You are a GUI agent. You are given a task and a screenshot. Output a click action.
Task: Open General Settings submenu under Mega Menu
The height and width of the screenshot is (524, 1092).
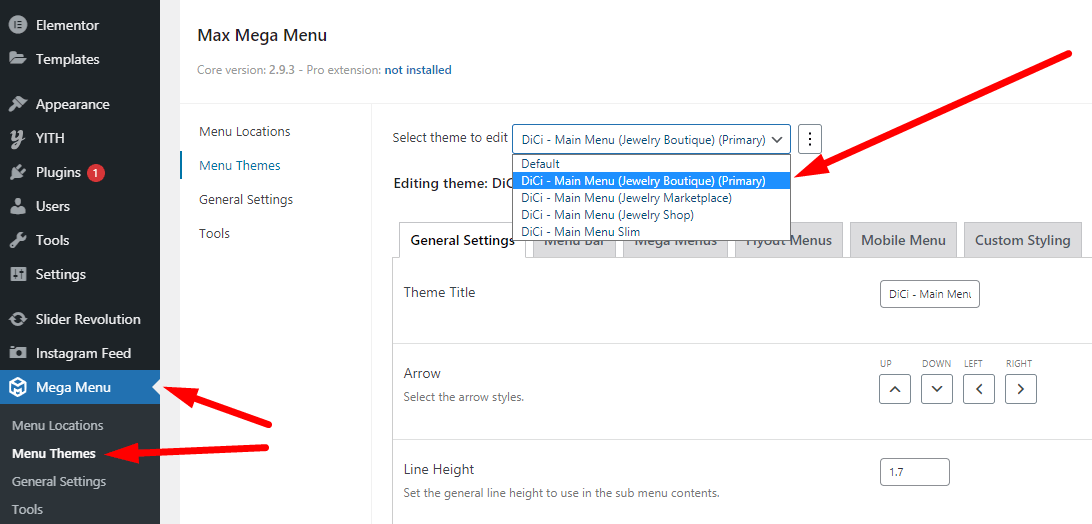coord(59,481)
